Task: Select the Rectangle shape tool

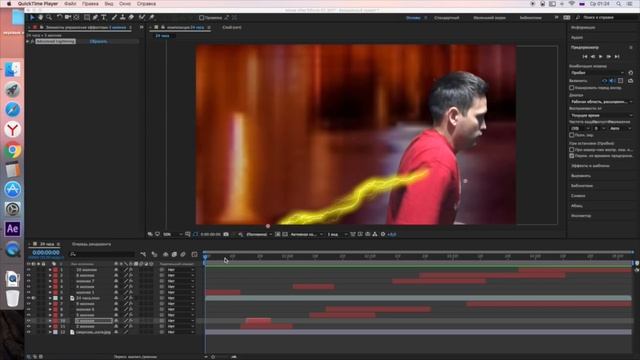Action: point(87,18)
